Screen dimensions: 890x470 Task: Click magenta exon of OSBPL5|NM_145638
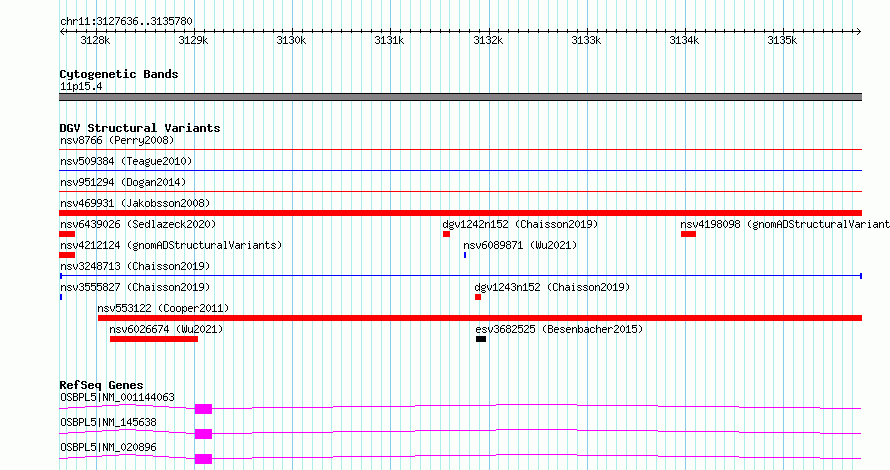(x=203, y=434)
